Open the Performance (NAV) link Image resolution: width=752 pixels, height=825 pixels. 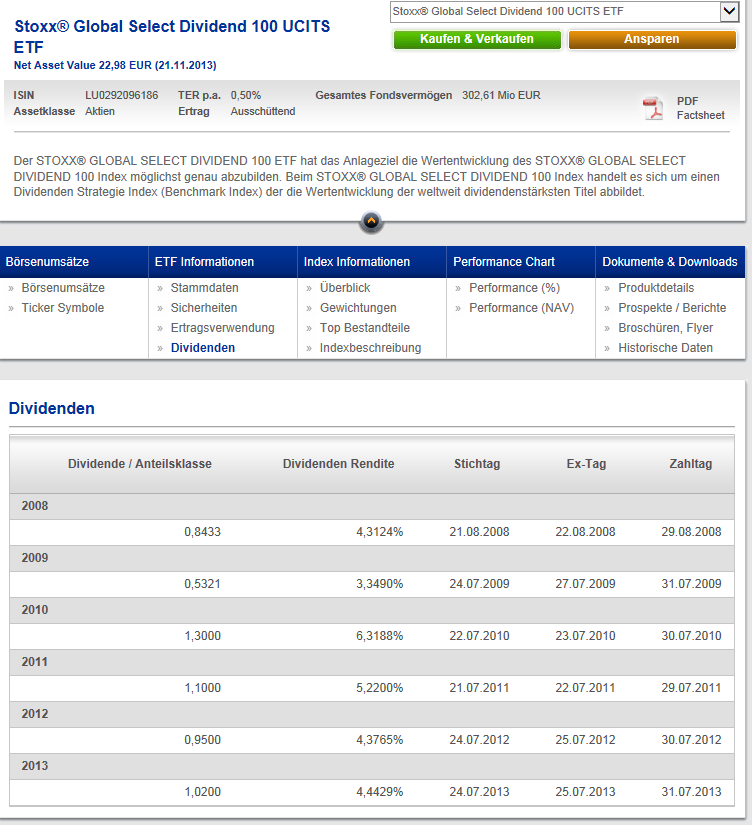pyautogui.click(x=522, y=308)
